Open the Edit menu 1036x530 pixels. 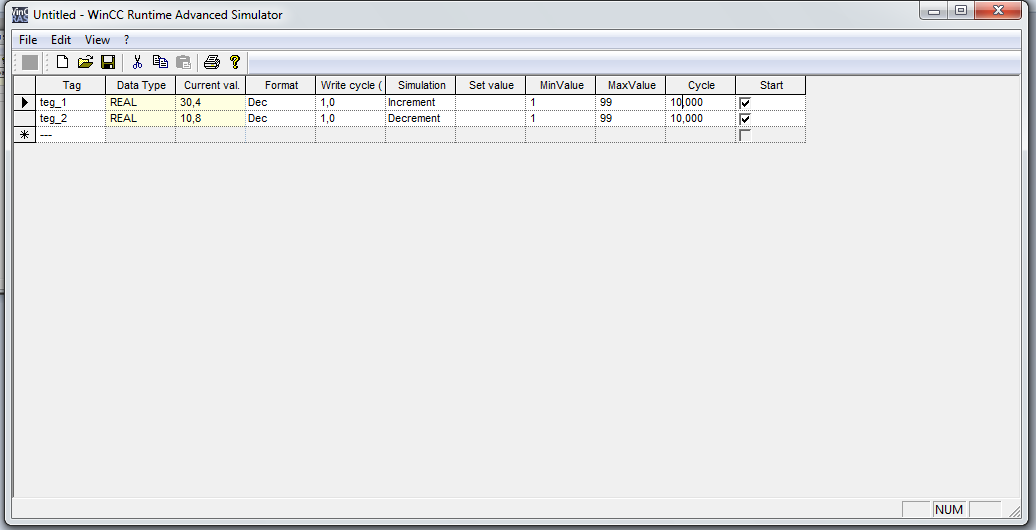(x=61, y=40)
